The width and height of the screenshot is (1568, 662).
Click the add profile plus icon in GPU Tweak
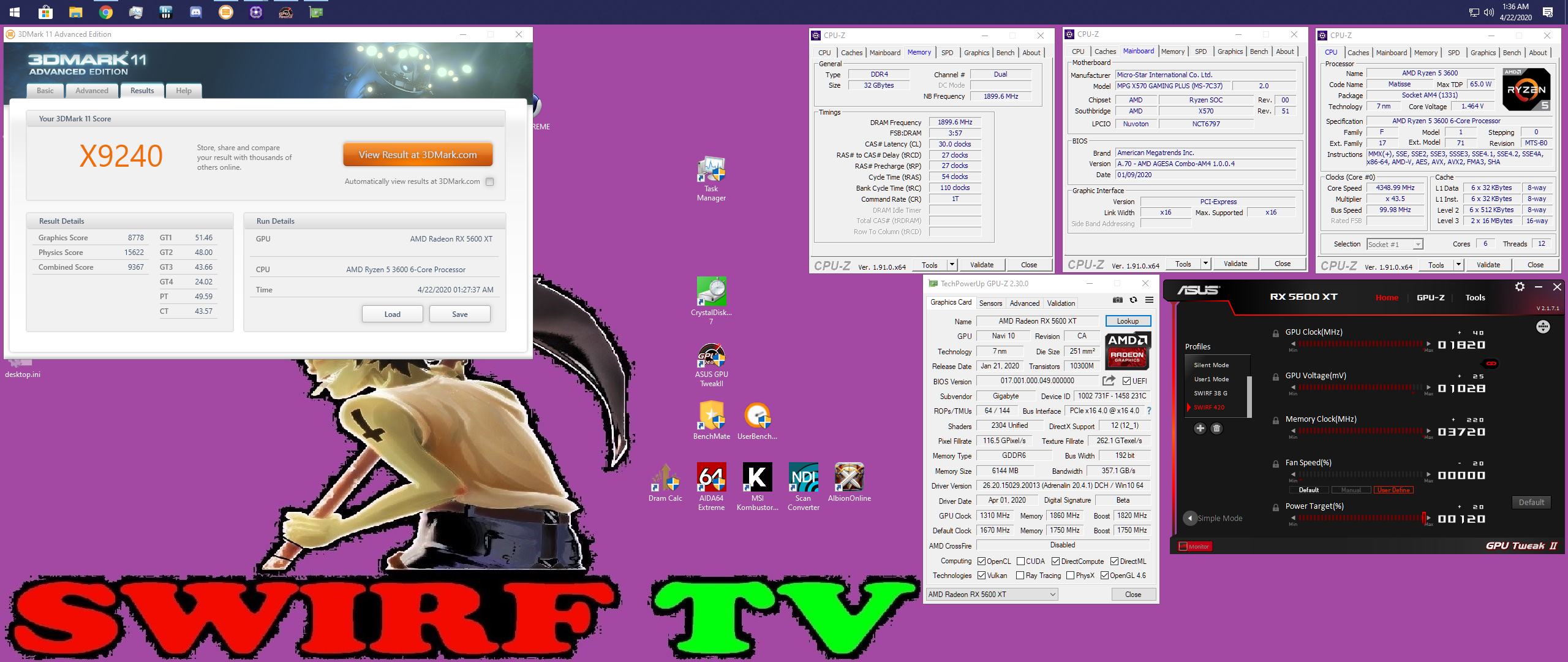pyautogui.click(x=1200, y=428)
